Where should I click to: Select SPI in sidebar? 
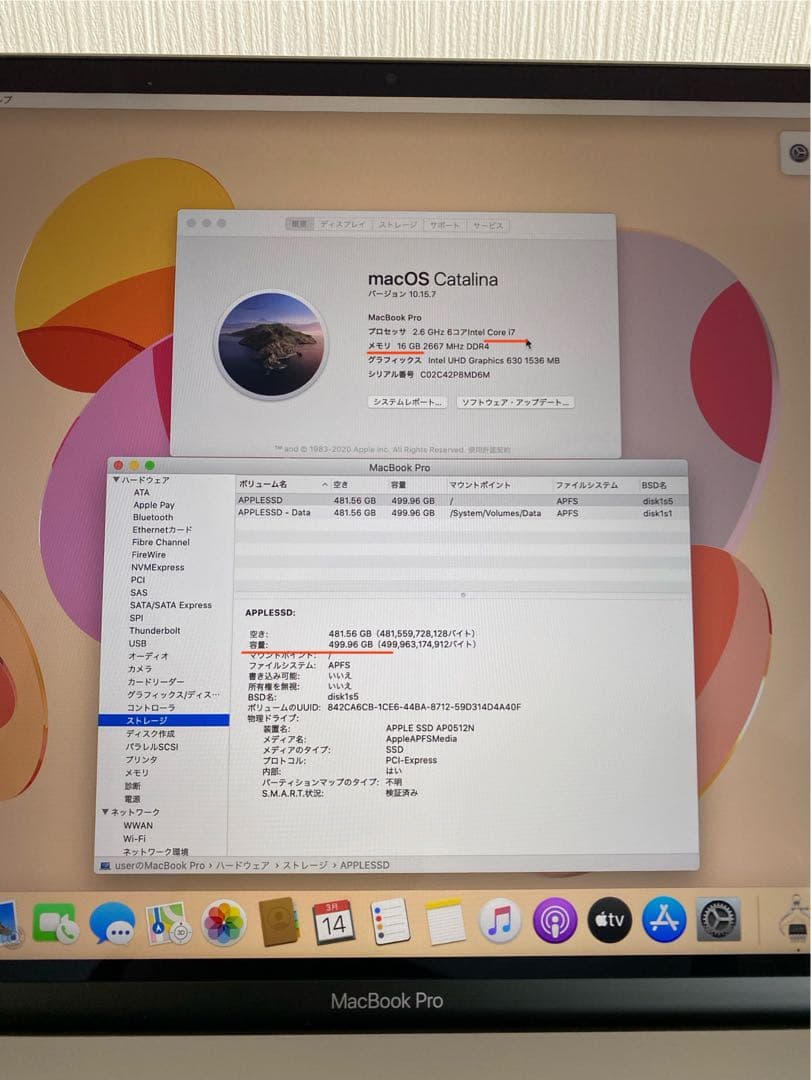coord(136,618)
